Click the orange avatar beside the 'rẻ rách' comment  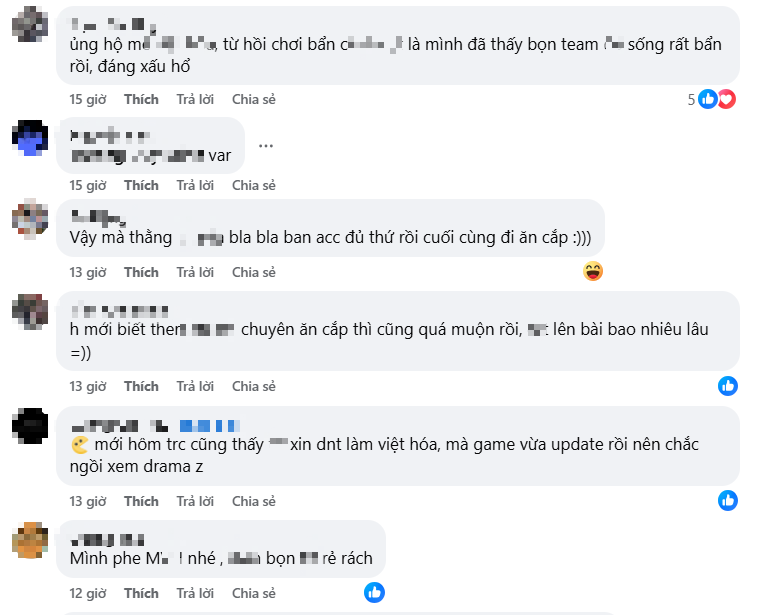(x=30, y=540)
